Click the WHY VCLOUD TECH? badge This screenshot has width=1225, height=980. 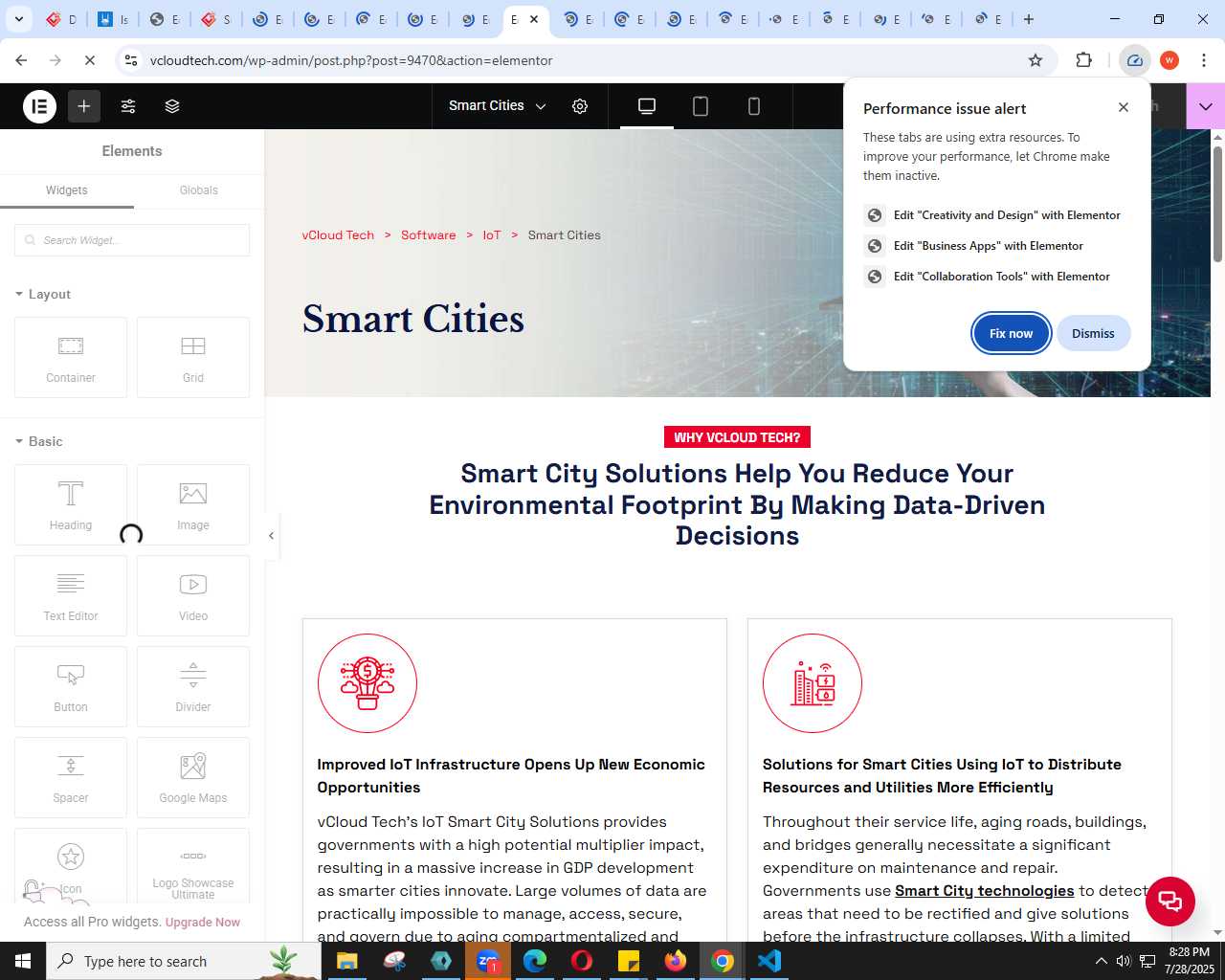tap(737, 437)
